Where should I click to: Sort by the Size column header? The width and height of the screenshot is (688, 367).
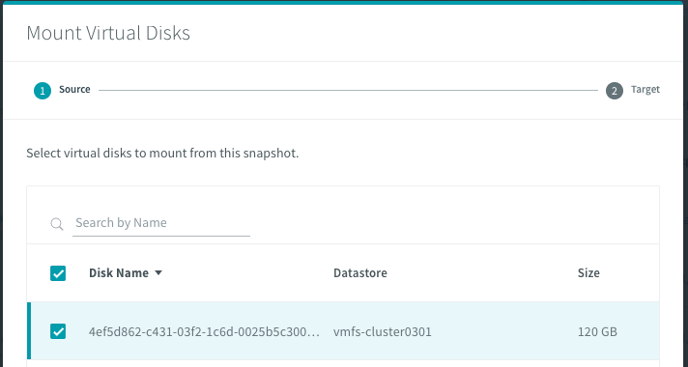(x=588, y=273)
